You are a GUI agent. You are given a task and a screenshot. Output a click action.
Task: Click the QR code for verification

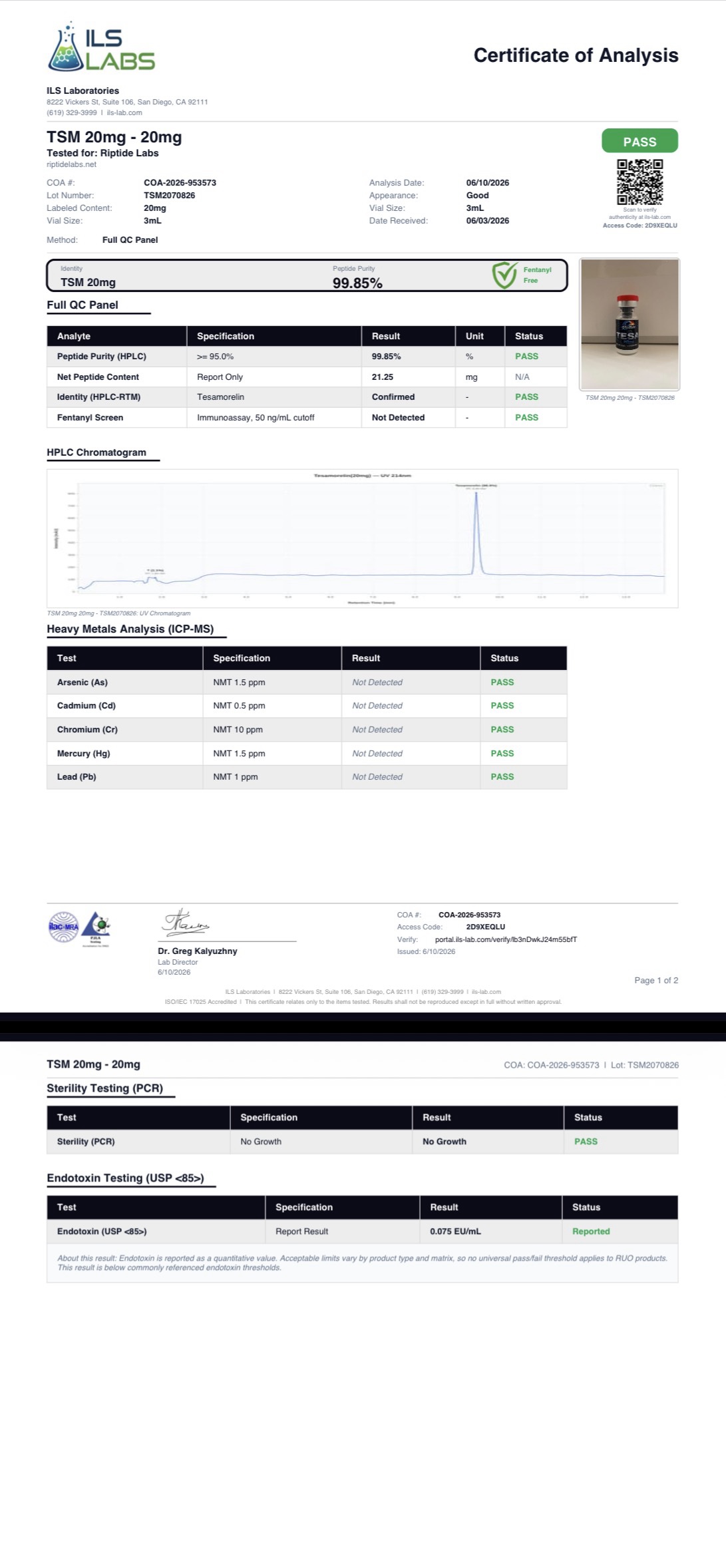tap(639, 182)
